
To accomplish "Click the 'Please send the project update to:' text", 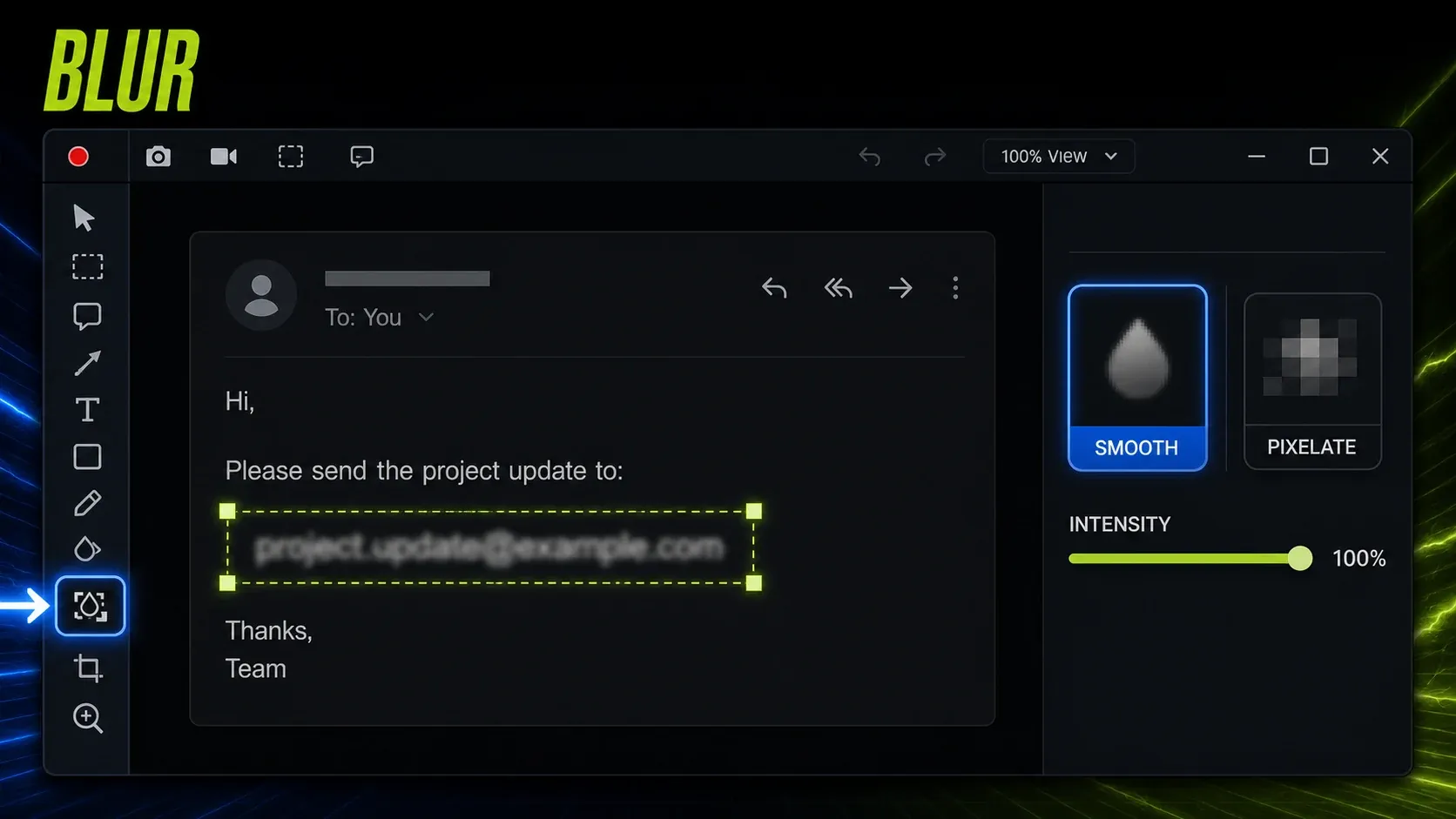I will click(424, 471).
